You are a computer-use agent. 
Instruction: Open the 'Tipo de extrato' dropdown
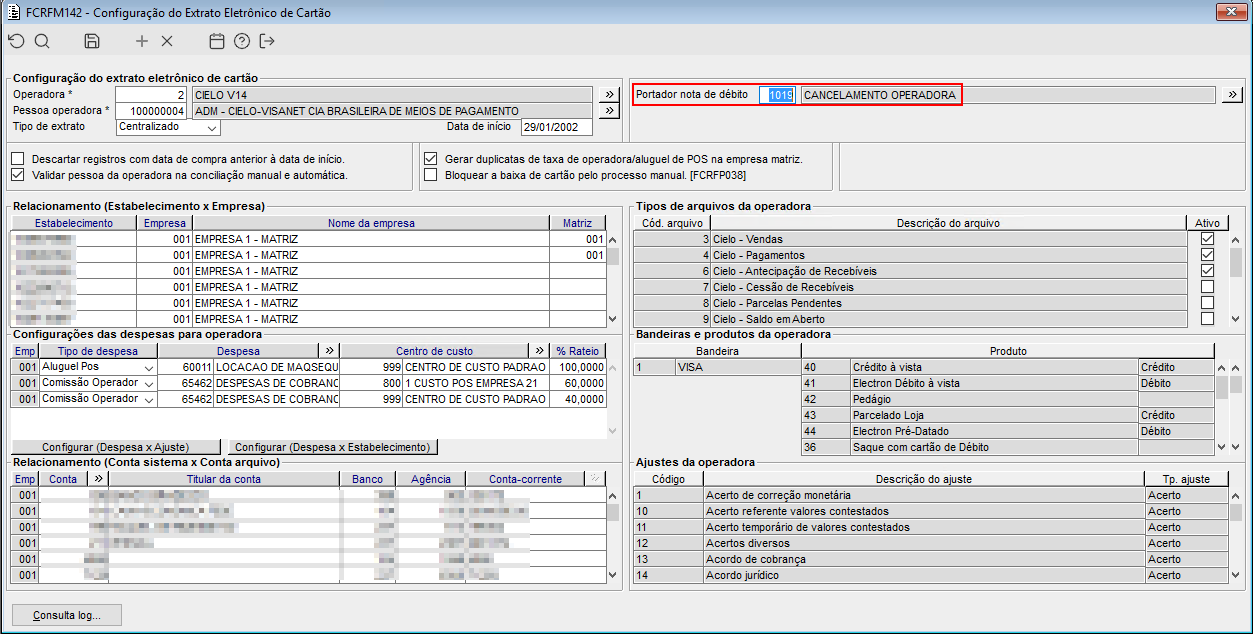(213, 127)
